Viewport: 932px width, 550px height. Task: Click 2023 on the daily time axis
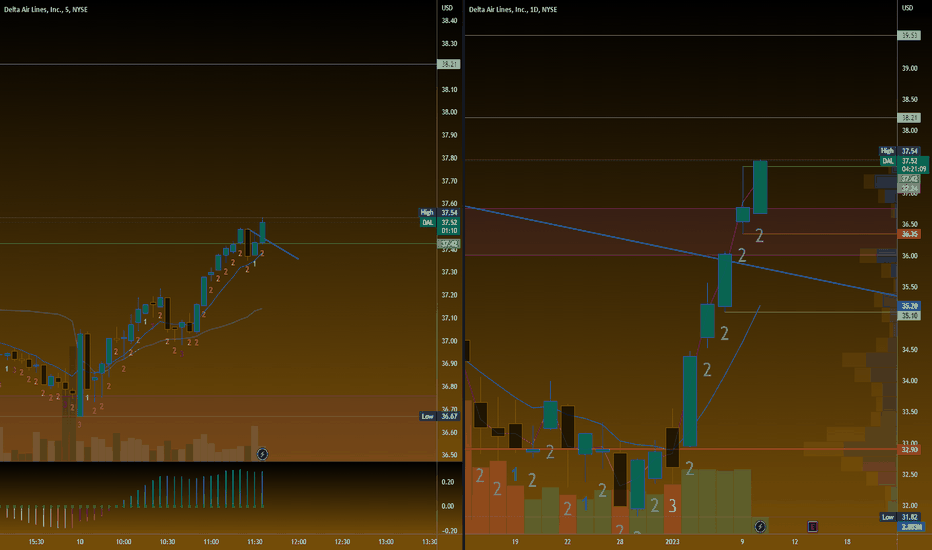[x=672, y=542]
